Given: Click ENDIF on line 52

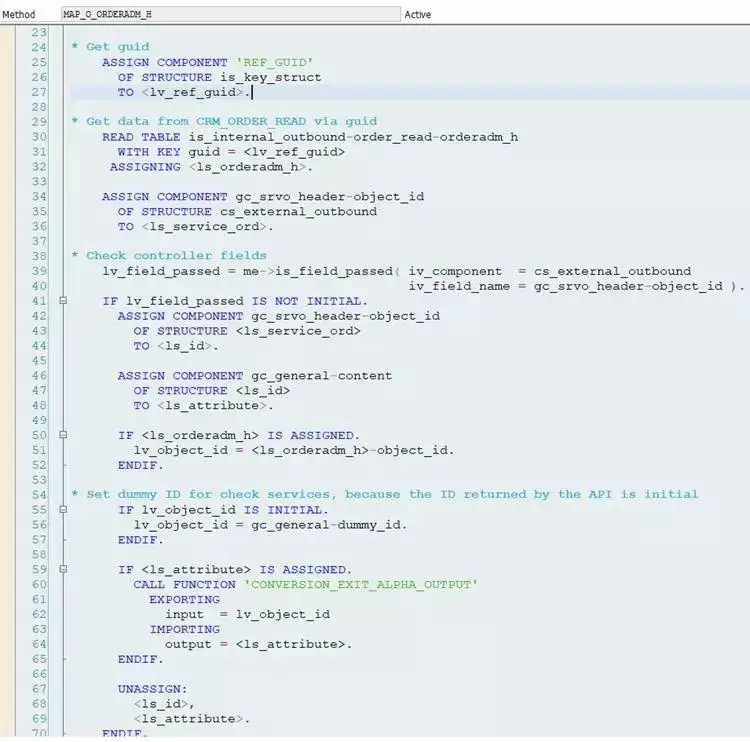Looking at the screenshot, I should coord(141,465).
